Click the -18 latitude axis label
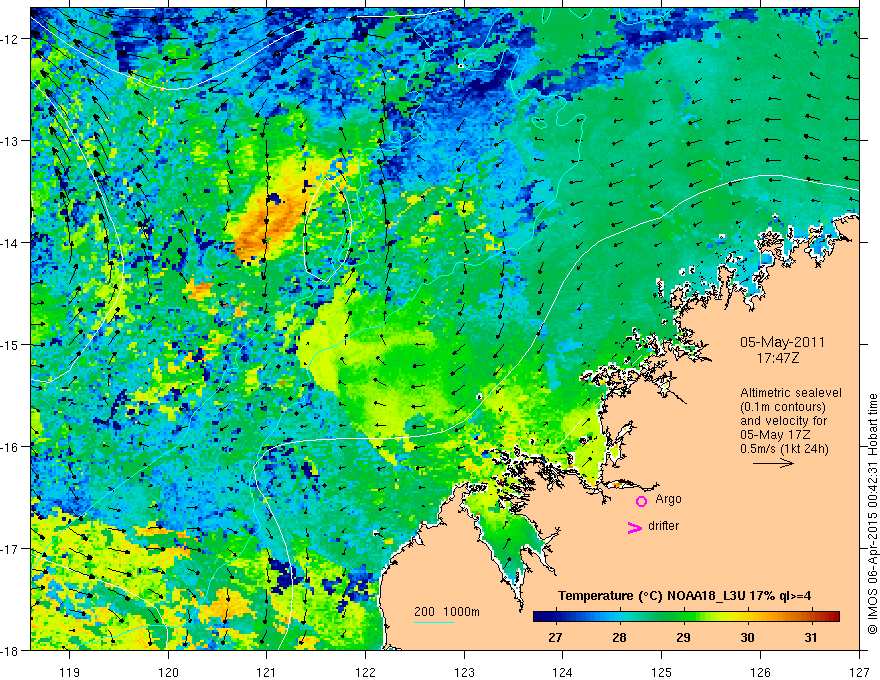The width and height of the screenshot is (880, 680). pos(10,651)
